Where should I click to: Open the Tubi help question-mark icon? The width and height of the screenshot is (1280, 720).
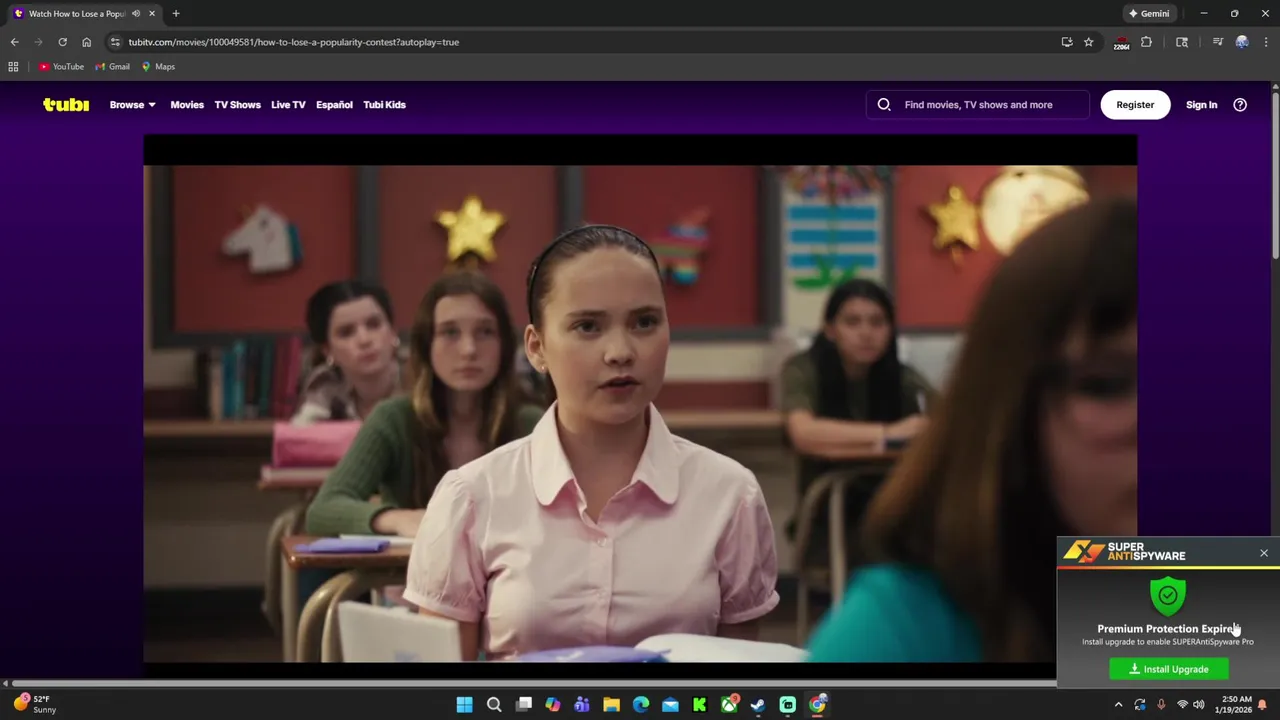click(x=1240, y=104)
